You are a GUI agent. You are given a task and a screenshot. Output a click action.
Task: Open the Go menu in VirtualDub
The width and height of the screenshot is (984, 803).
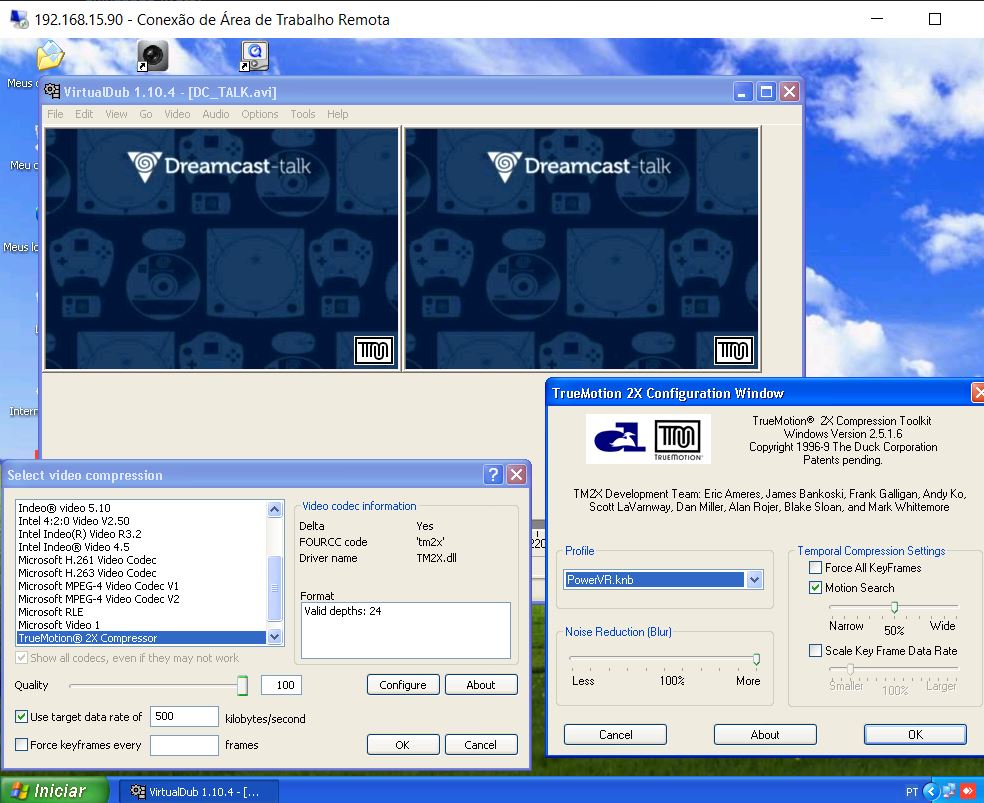146,114
